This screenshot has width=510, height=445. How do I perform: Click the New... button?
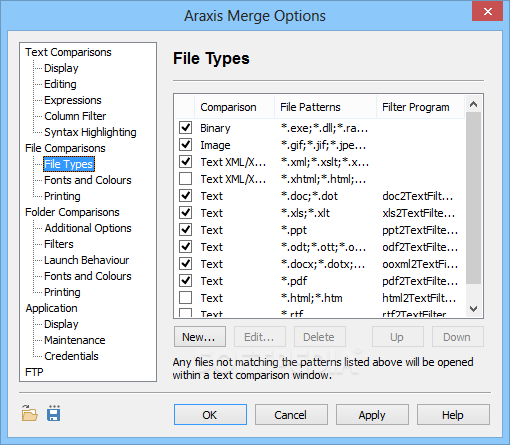click(x=200, y=337)
